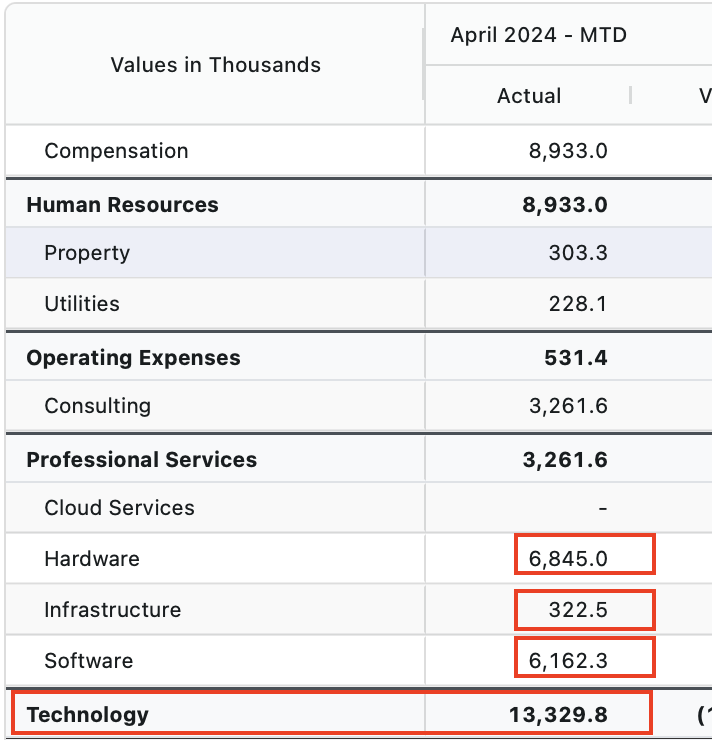
Task: Select the Property row label
Action: 87,253
